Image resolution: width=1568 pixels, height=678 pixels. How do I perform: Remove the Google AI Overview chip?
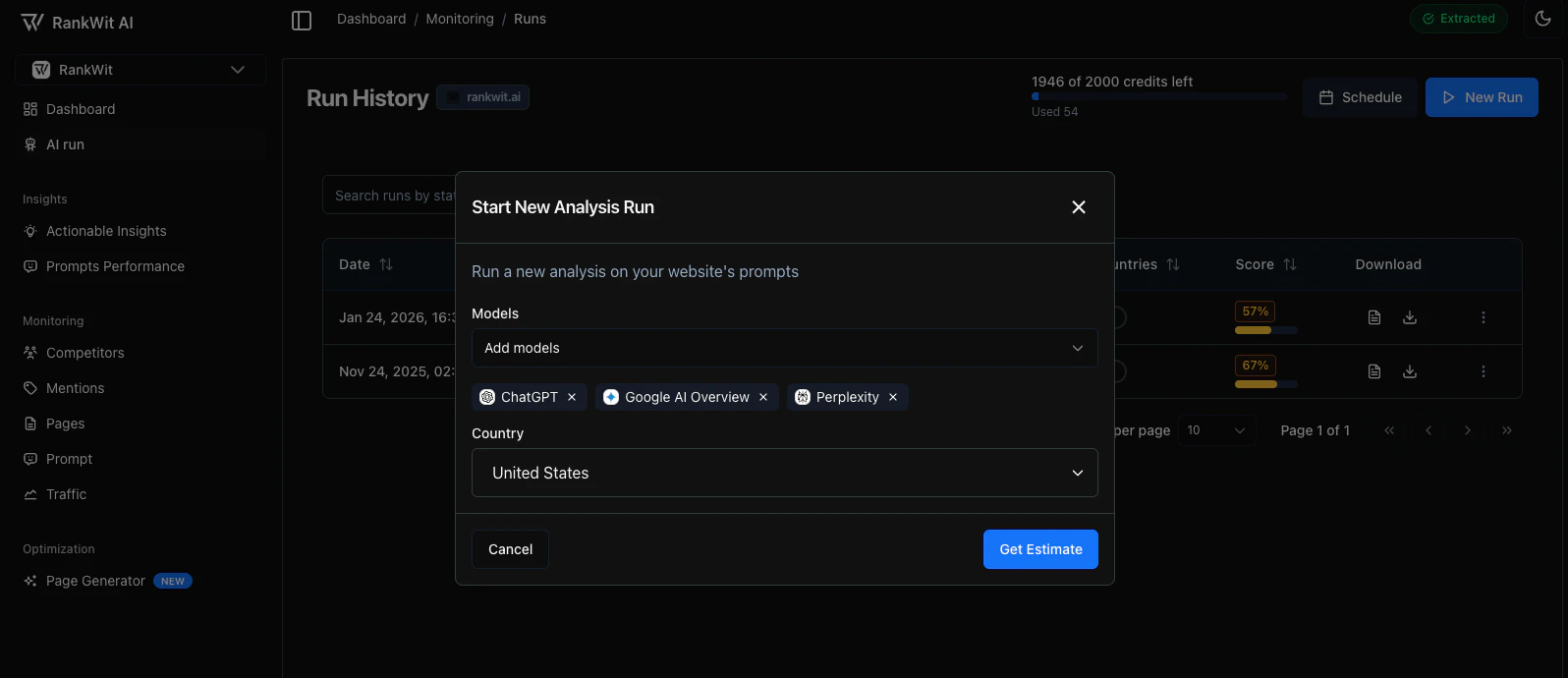763,397
